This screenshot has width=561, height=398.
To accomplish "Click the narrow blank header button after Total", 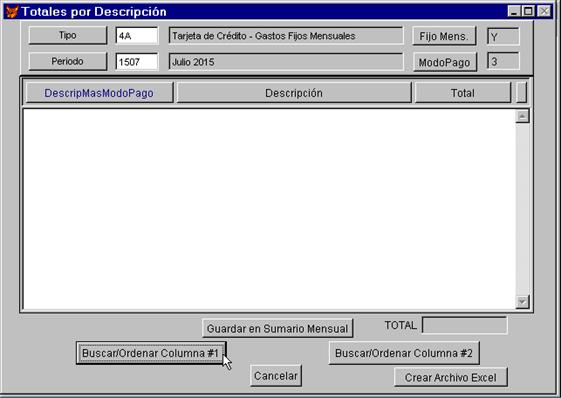I will (522, 93).
